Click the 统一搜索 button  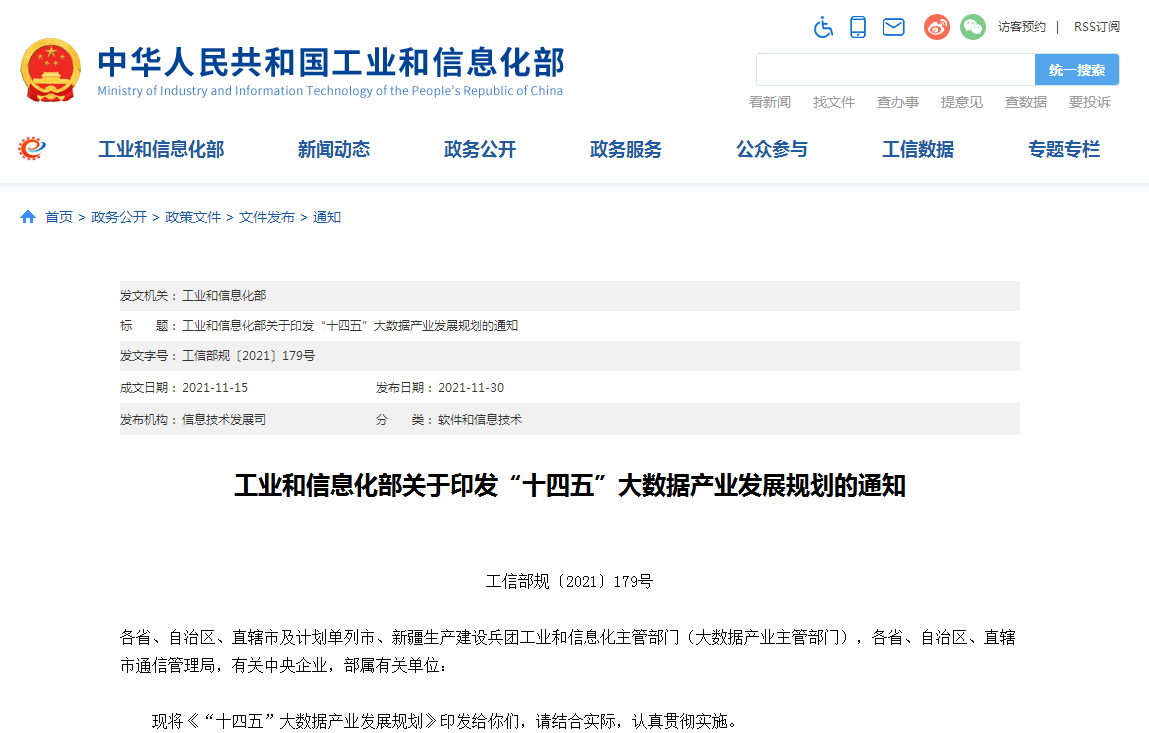click(x=1076, y=70)
